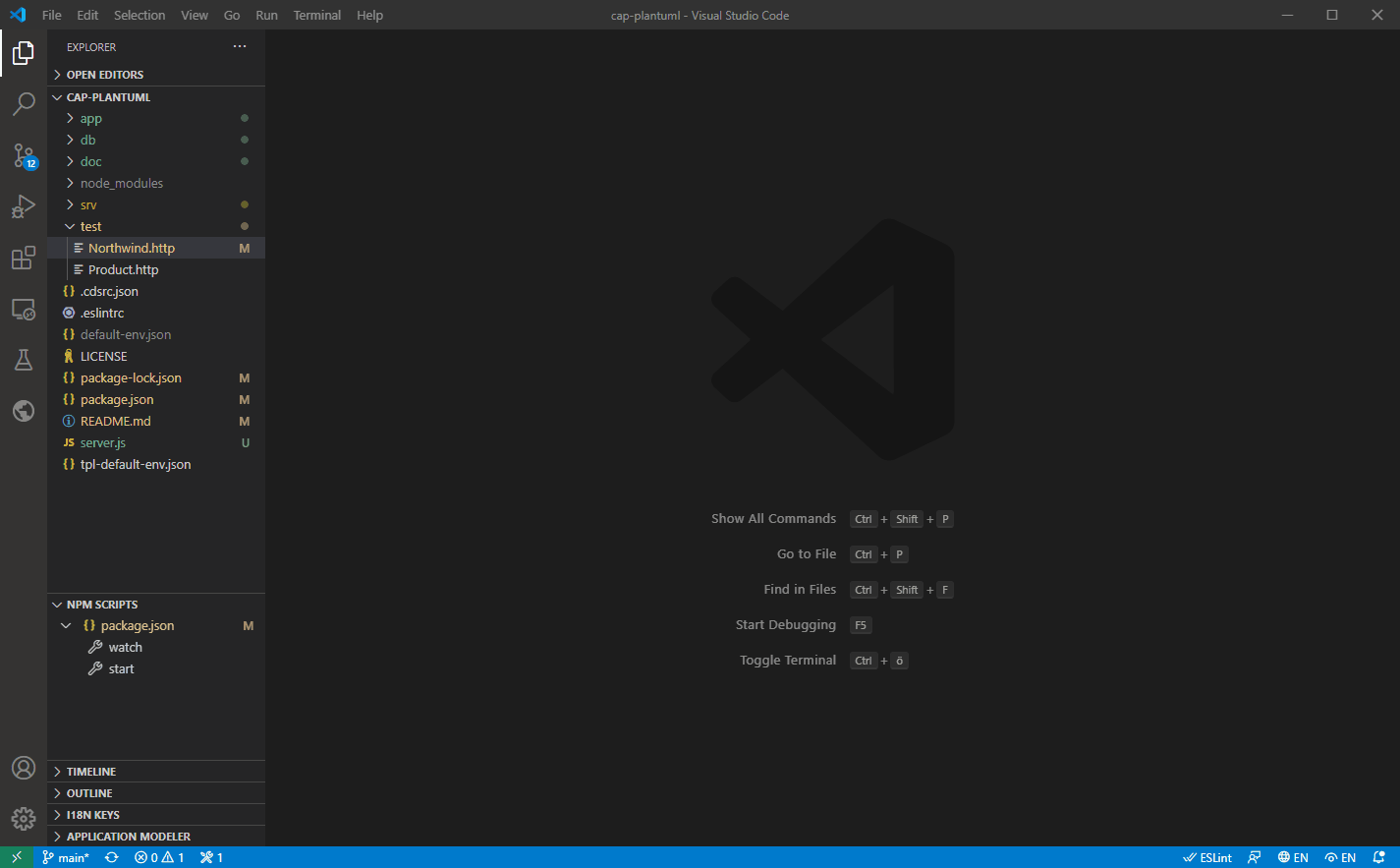Expand the OUTLINE section

(156, 793)
